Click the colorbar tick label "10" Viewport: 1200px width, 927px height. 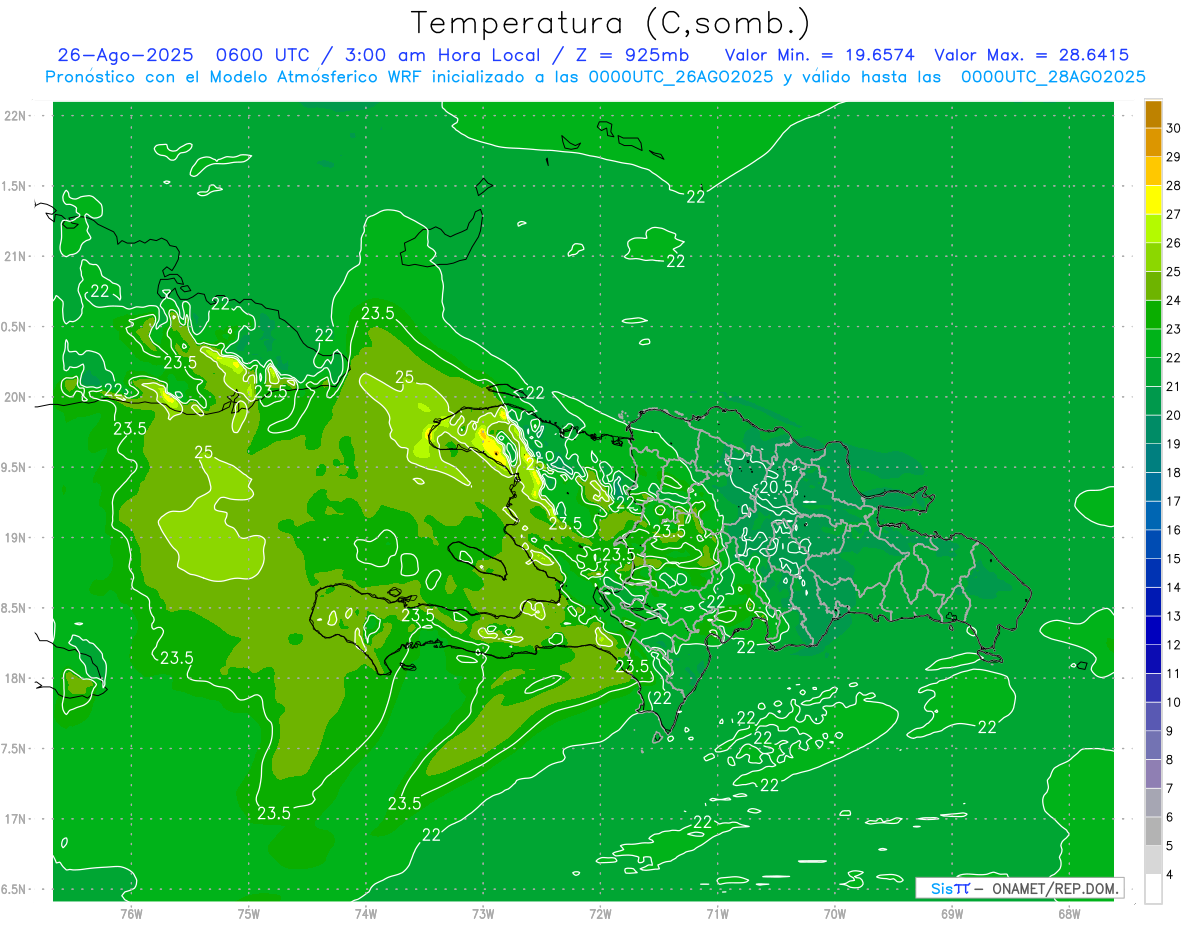click(x=1174, y=703)
